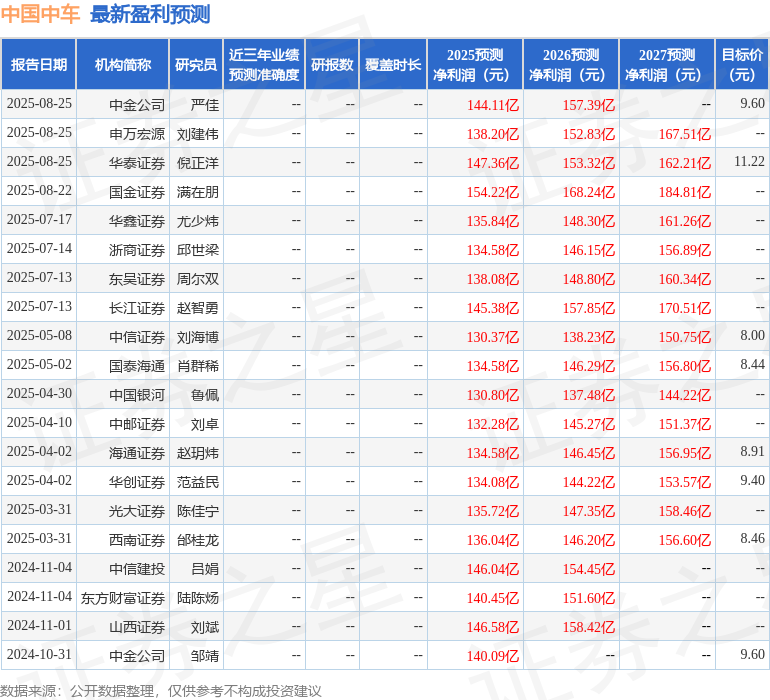This screenshot has height=700, width=770.
Task: Click the 9.40 target price
Action: point(752,480)
